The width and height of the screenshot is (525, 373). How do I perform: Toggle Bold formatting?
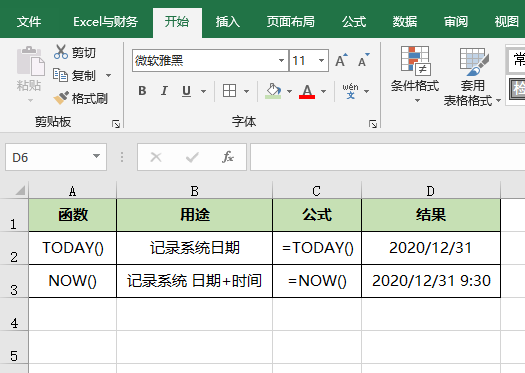142,91
